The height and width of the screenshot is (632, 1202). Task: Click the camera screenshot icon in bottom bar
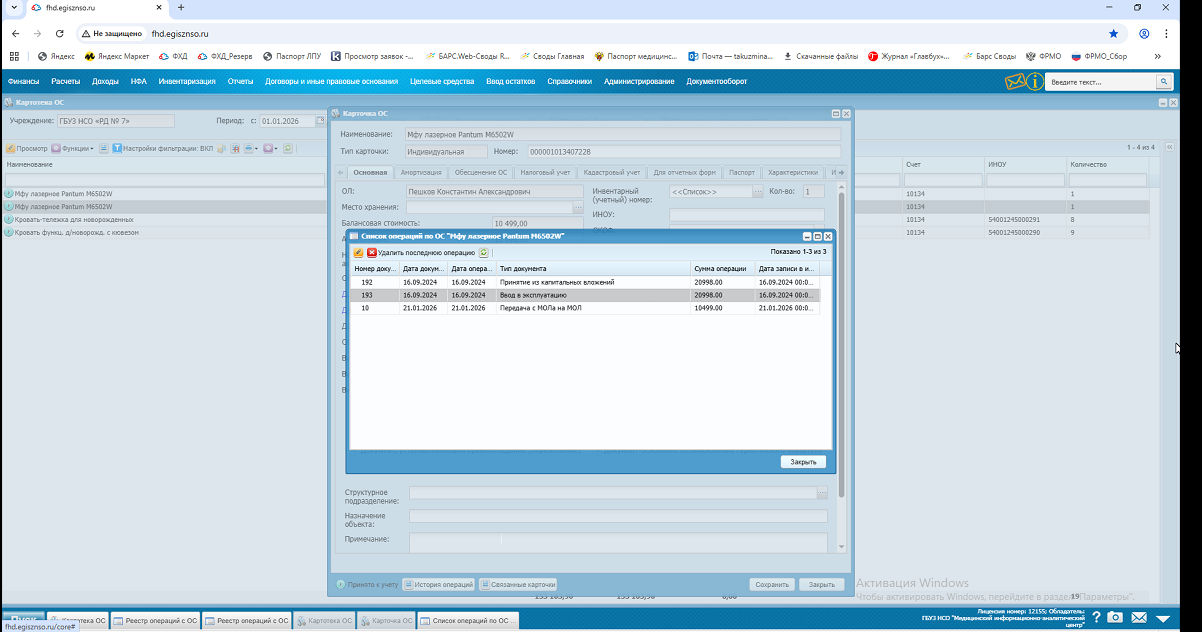pos(1115,618)
